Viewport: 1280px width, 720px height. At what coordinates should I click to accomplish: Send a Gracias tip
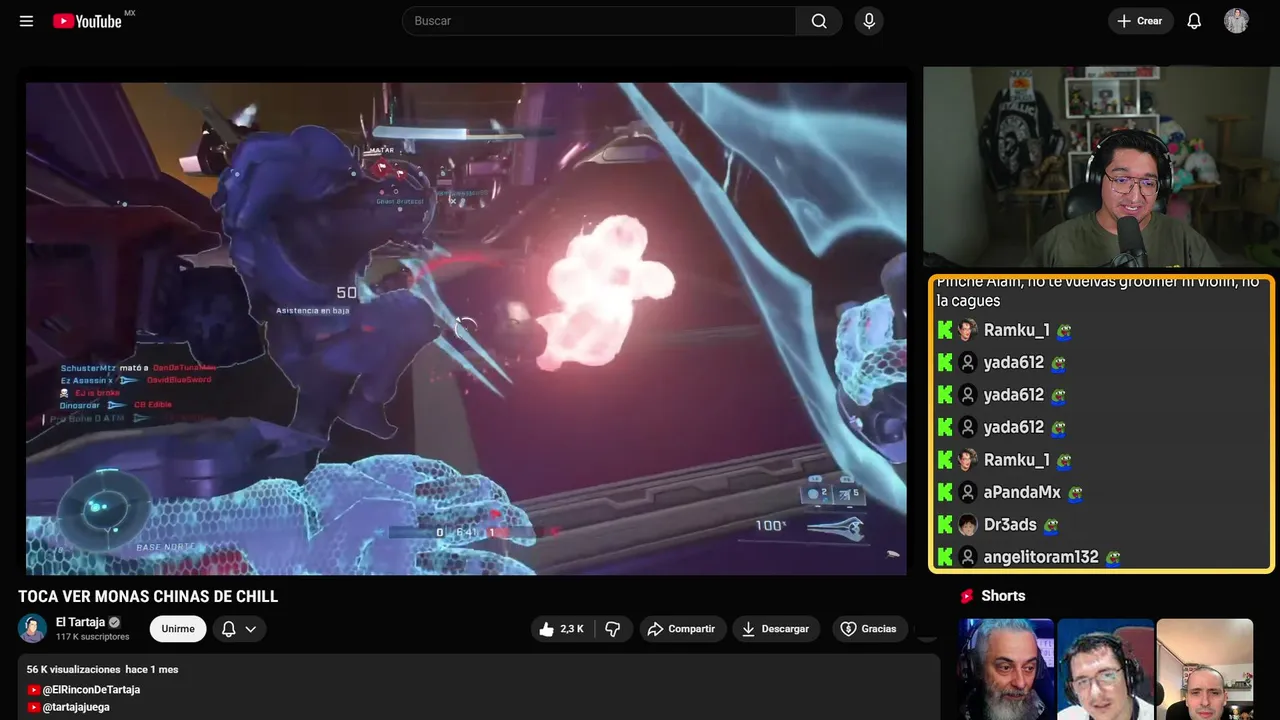[x=869, y=629]
